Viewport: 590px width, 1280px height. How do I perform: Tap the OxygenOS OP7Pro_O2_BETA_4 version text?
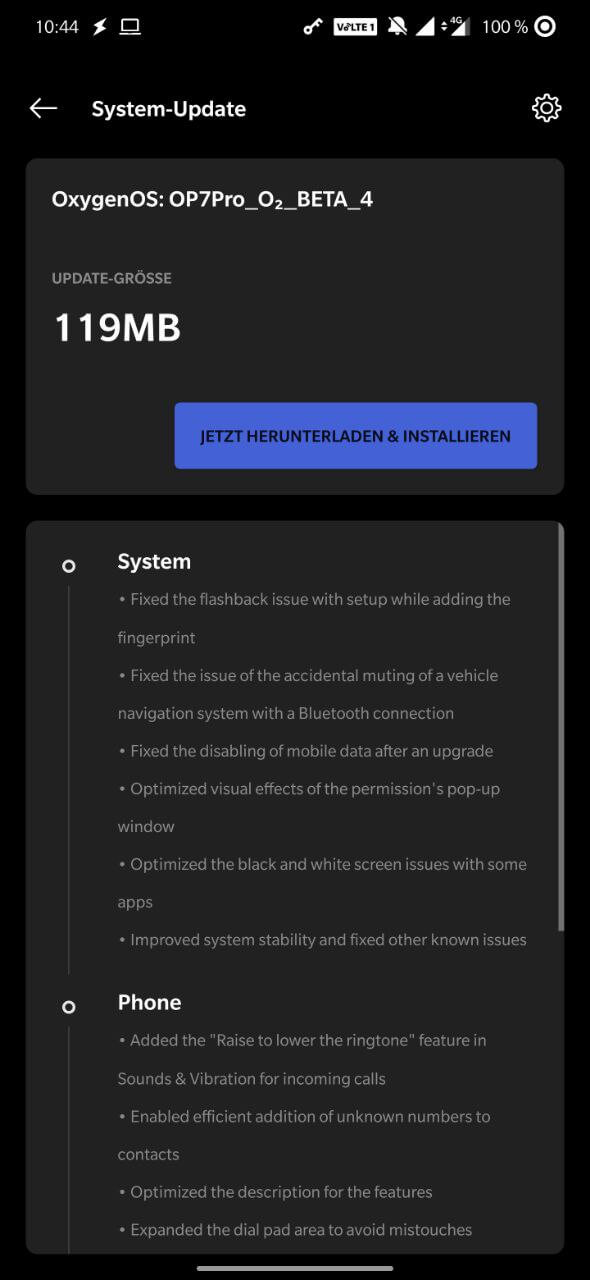pyautogui.click(x=212, y=200)
